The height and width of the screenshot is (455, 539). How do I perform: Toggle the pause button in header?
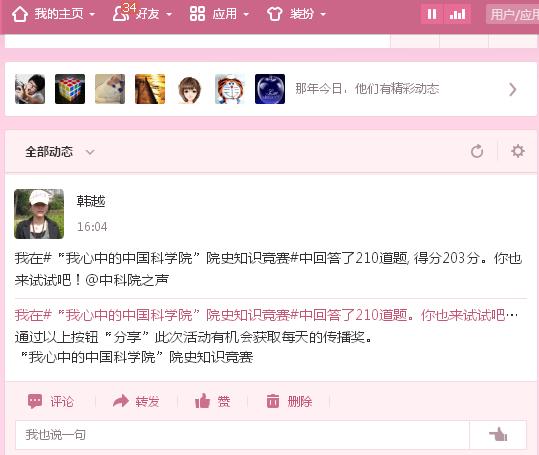pos(432,14)
